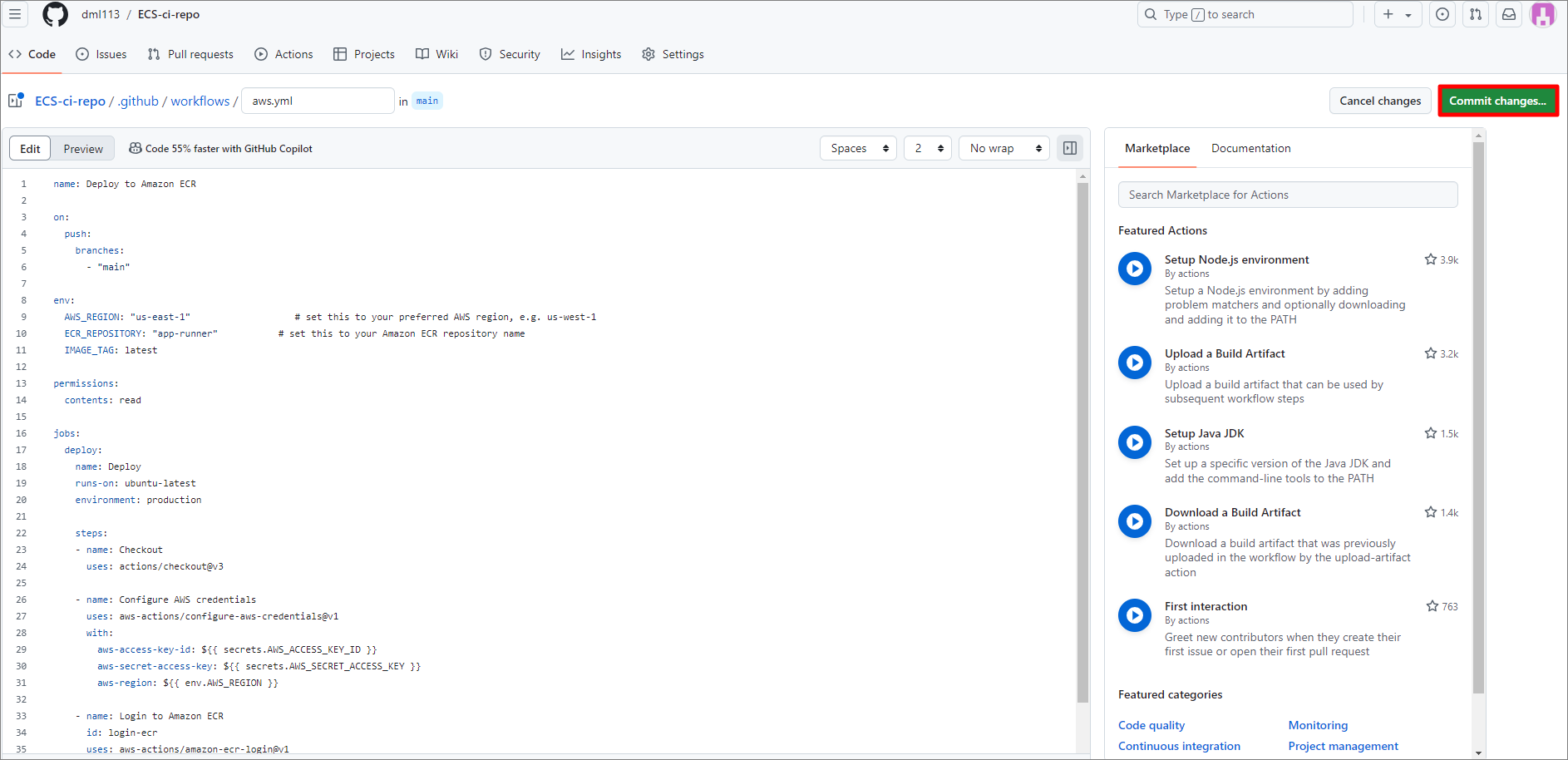Navigate to workflows folder breadcrumb
This screenshot has width=1568, height=760.
(x=200, y=101)
